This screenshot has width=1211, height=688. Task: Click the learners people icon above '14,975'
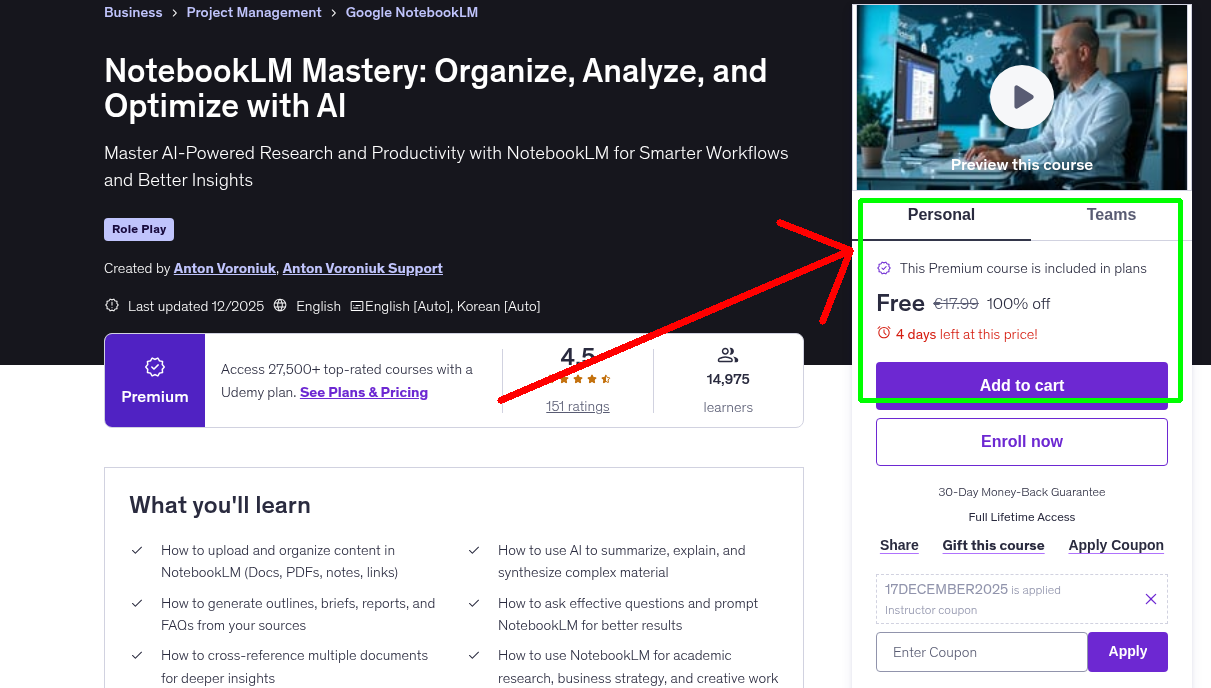click(x=728, y=354)
